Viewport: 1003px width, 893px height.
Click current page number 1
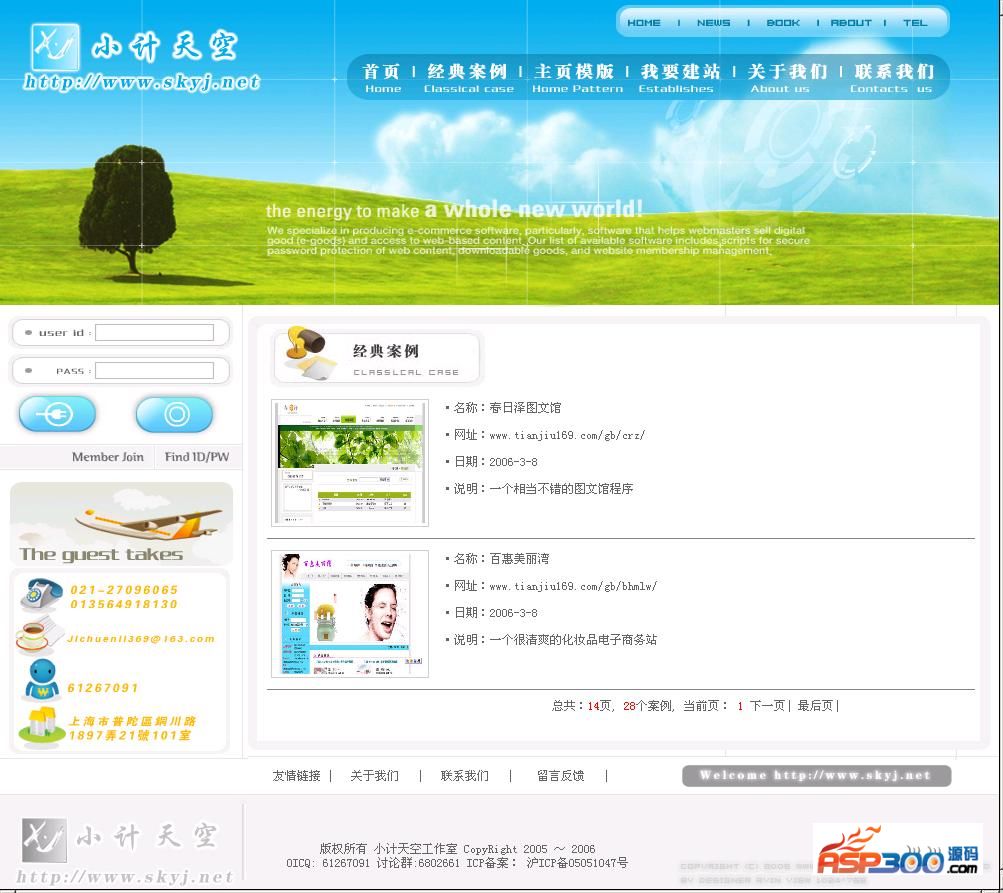tap(740, 706)
